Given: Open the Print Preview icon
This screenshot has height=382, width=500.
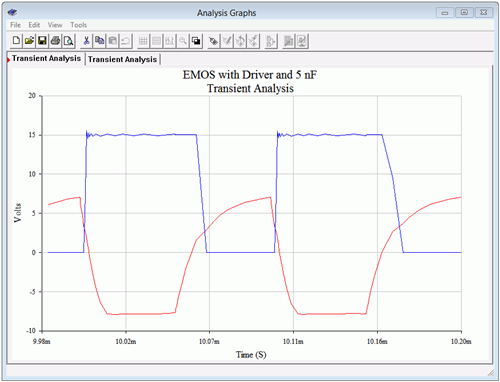Looking at the screenshot, I should [69, 41].
